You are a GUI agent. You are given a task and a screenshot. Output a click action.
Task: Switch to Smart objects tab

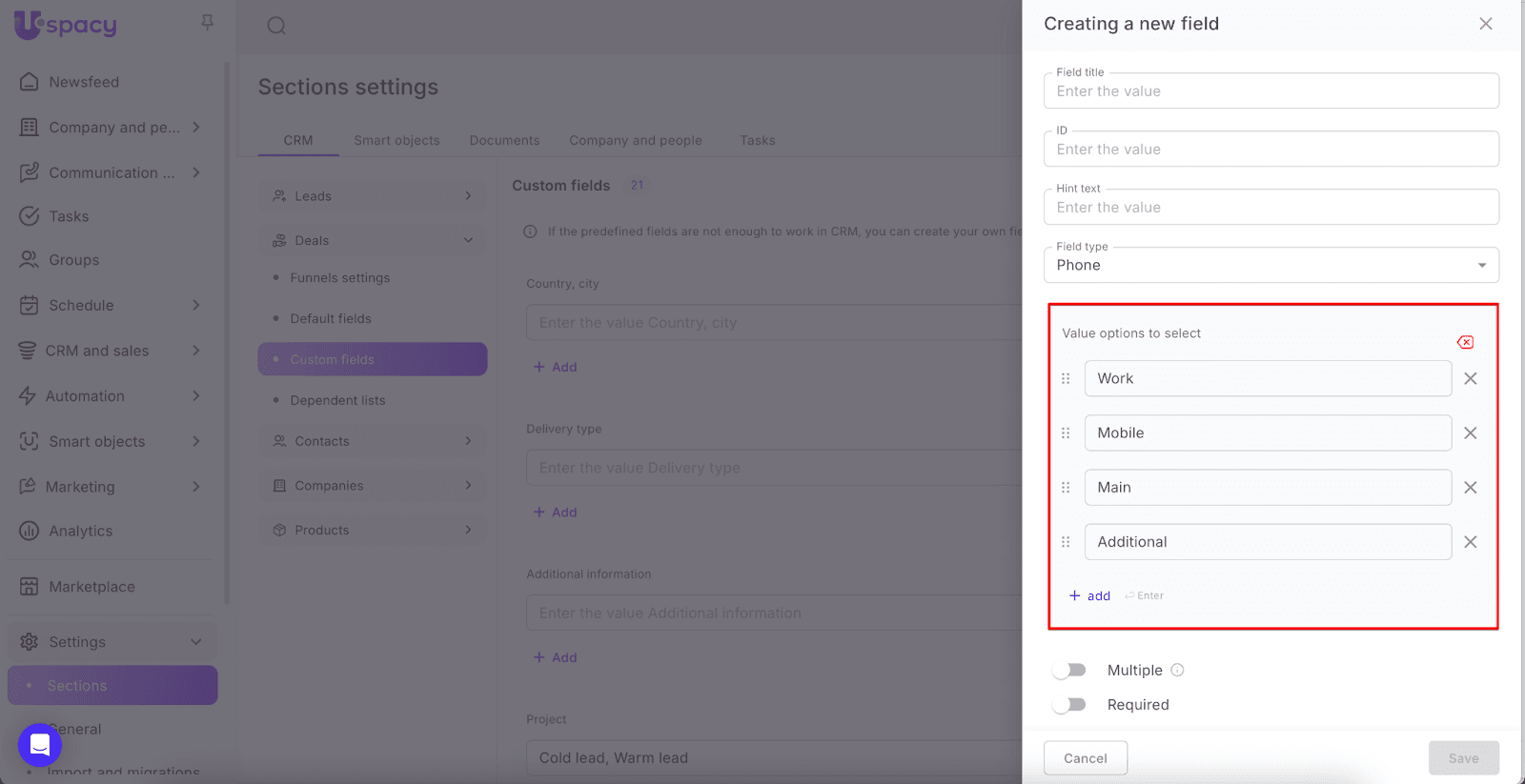[x=396, y=140]
